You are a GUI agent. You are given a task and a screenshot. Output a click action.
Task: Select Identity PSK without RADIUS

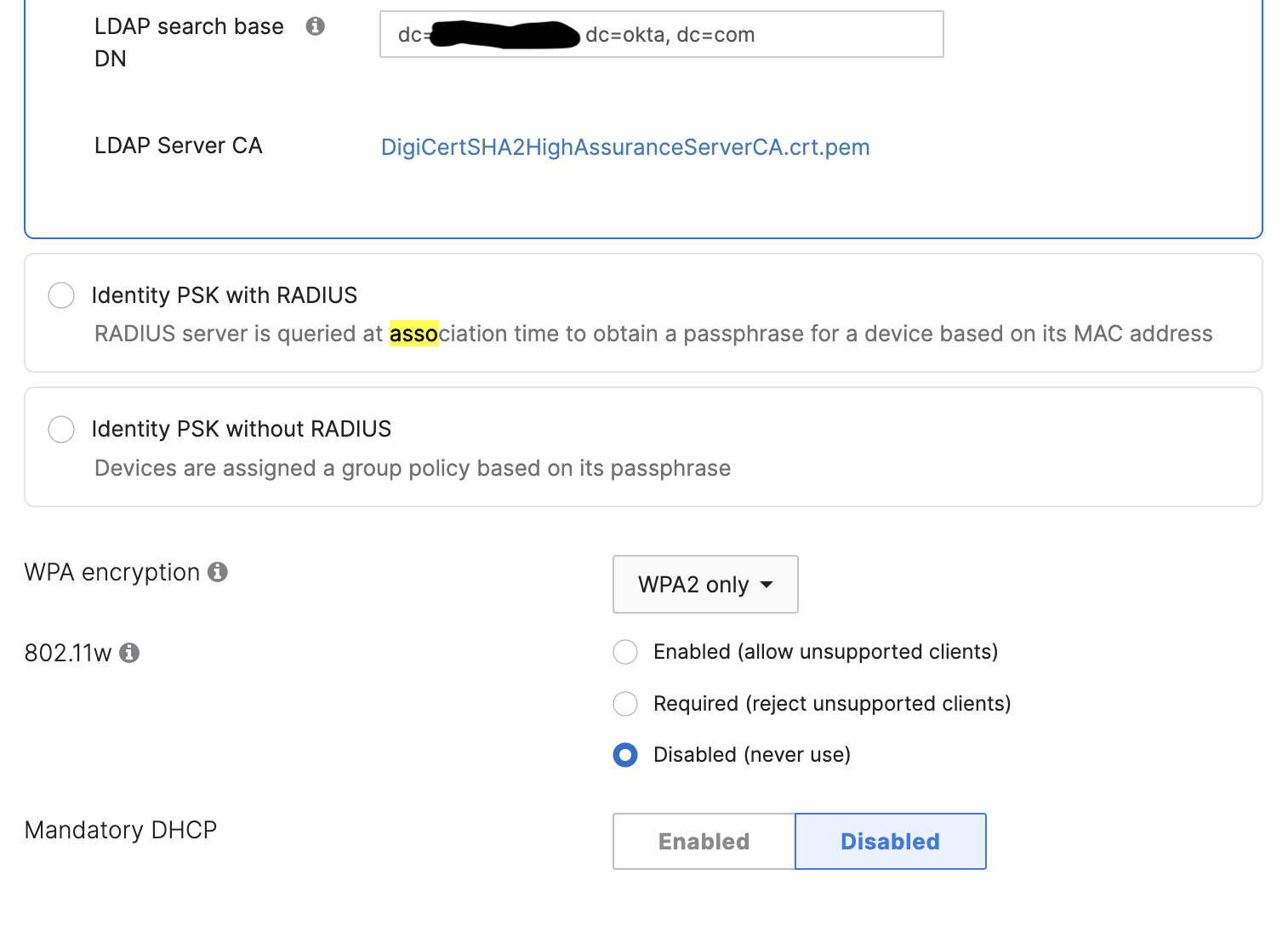click(60, 429)
